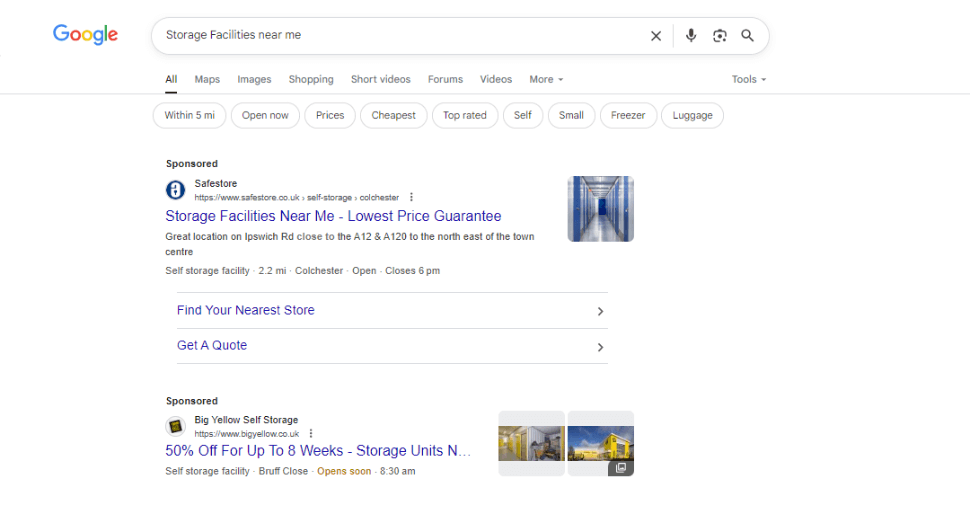This screenshot has height=517, width=970.
Task: Open the 50% Off For Up To 8 Weeks link
Action: pos(318,451)
